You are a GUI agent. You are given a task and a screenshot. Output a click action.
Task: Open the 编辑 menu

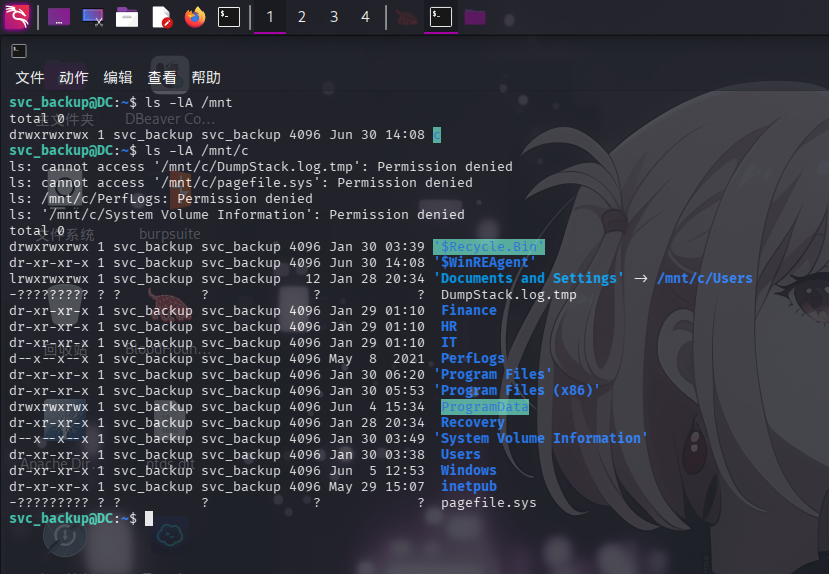tap(117, 78)
